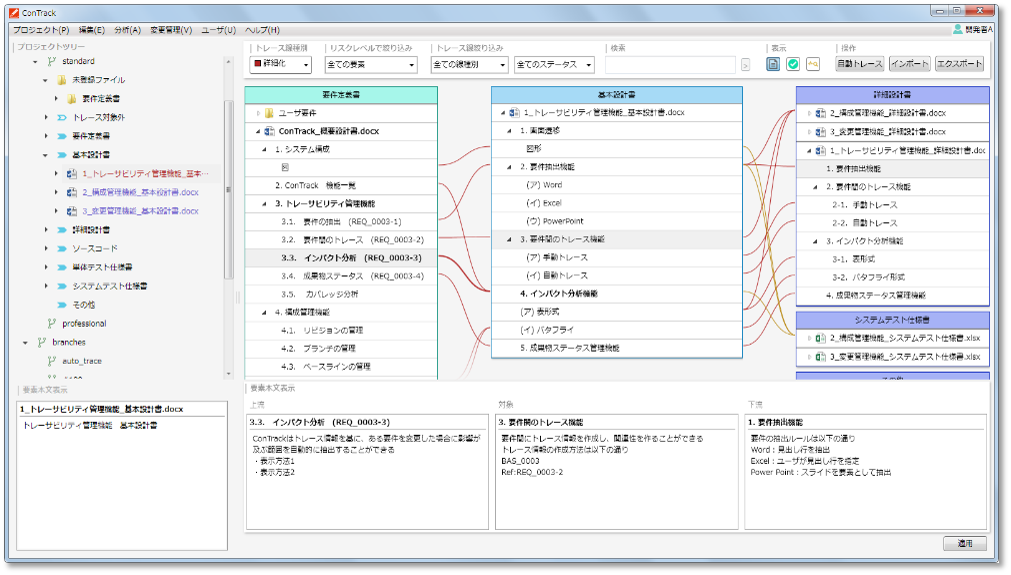The width and height of the screenshot is (1011, 575).
Task: Click the blue tag icon of 単体テスト仕様書
Action: tap(62, 267)
